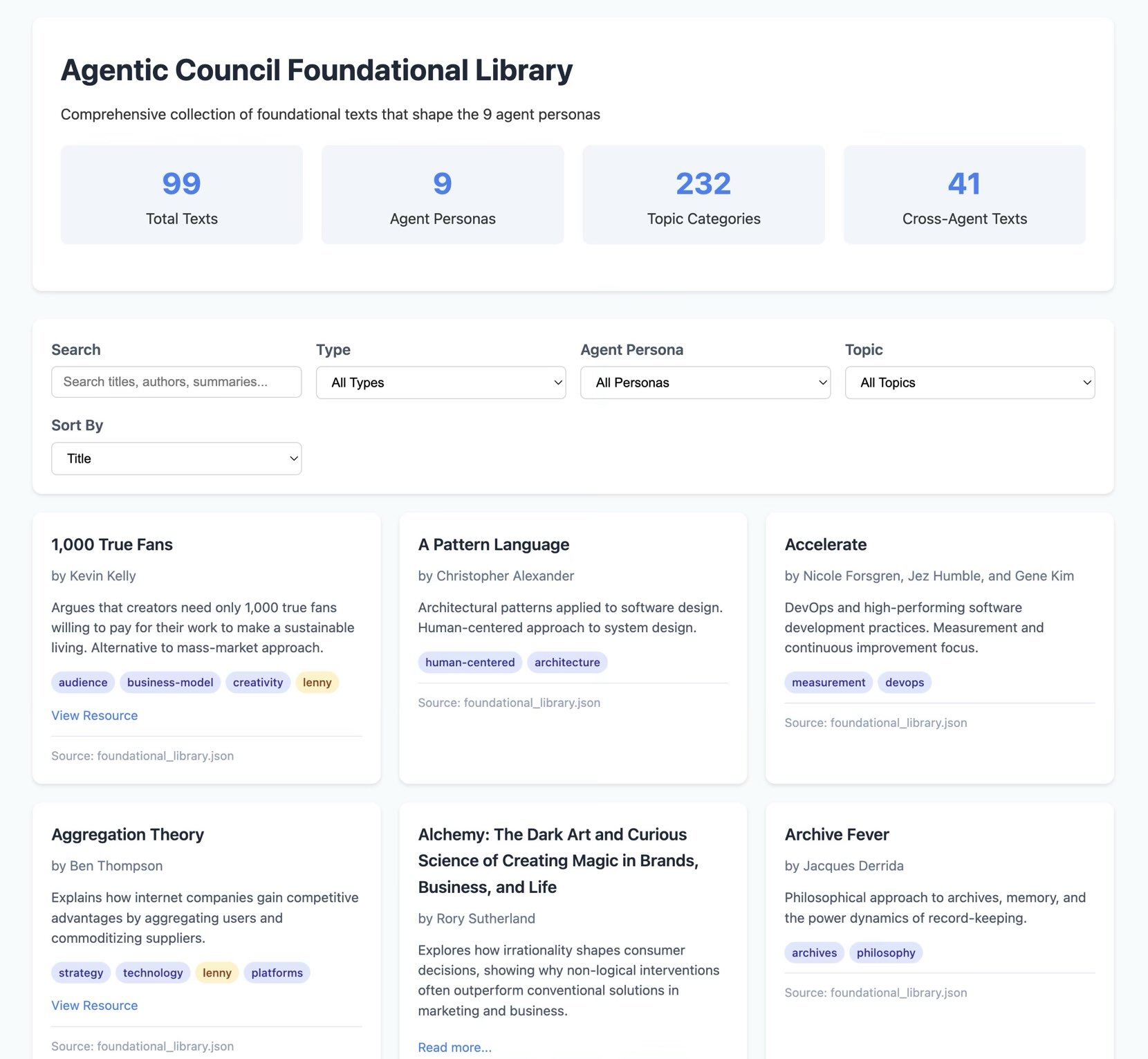The image size is (1148, 1059).
Task: Click Read more on the Alchemy card
Action: coord(454,1047)
